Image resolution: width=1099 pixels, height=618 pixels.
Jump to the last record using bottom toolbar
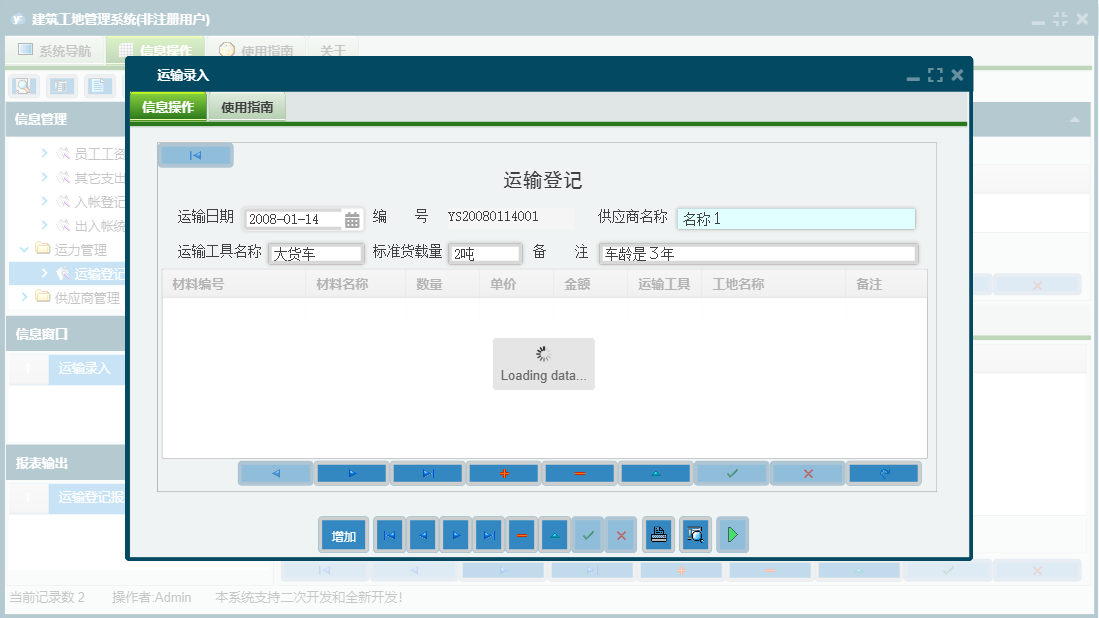pyautogui.click(x=488, y=534)
